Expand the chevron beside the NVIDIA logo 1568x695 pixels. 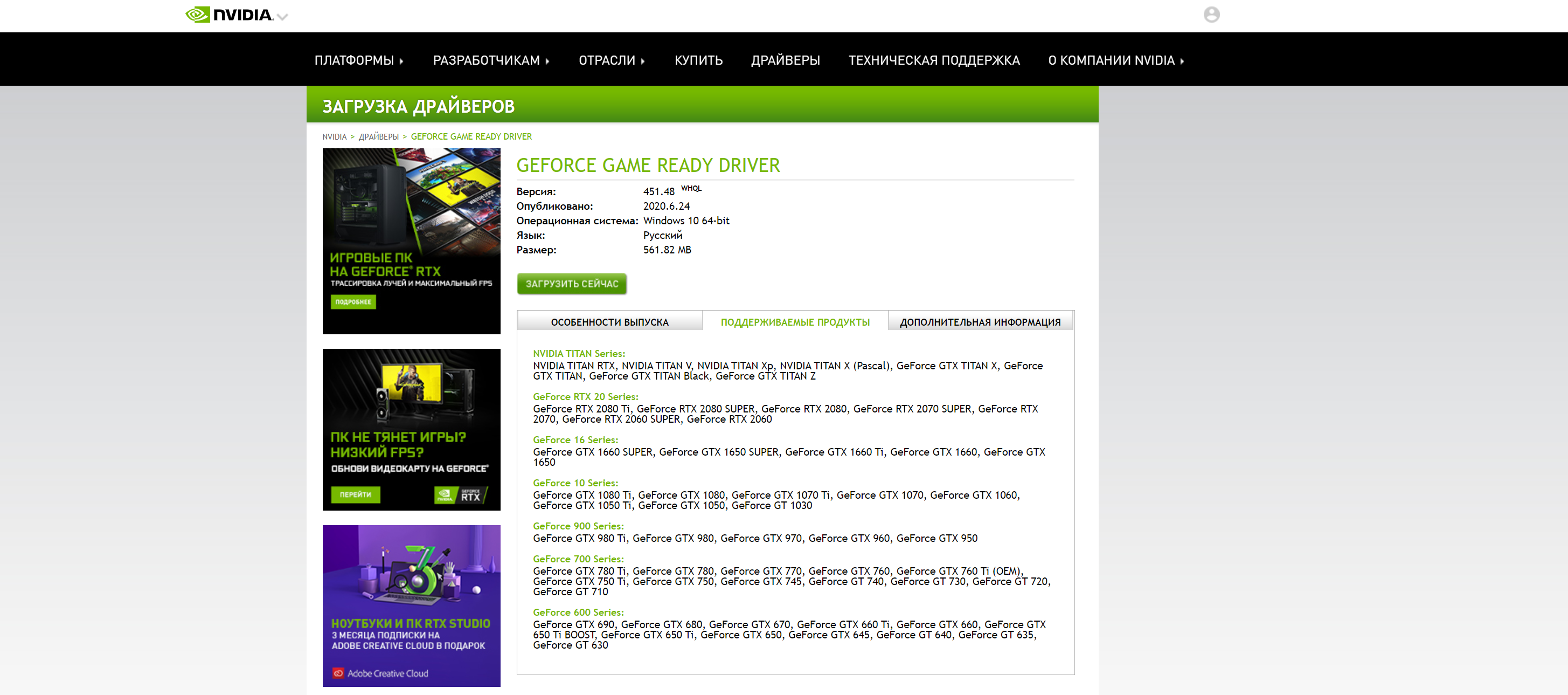(282, 17)
